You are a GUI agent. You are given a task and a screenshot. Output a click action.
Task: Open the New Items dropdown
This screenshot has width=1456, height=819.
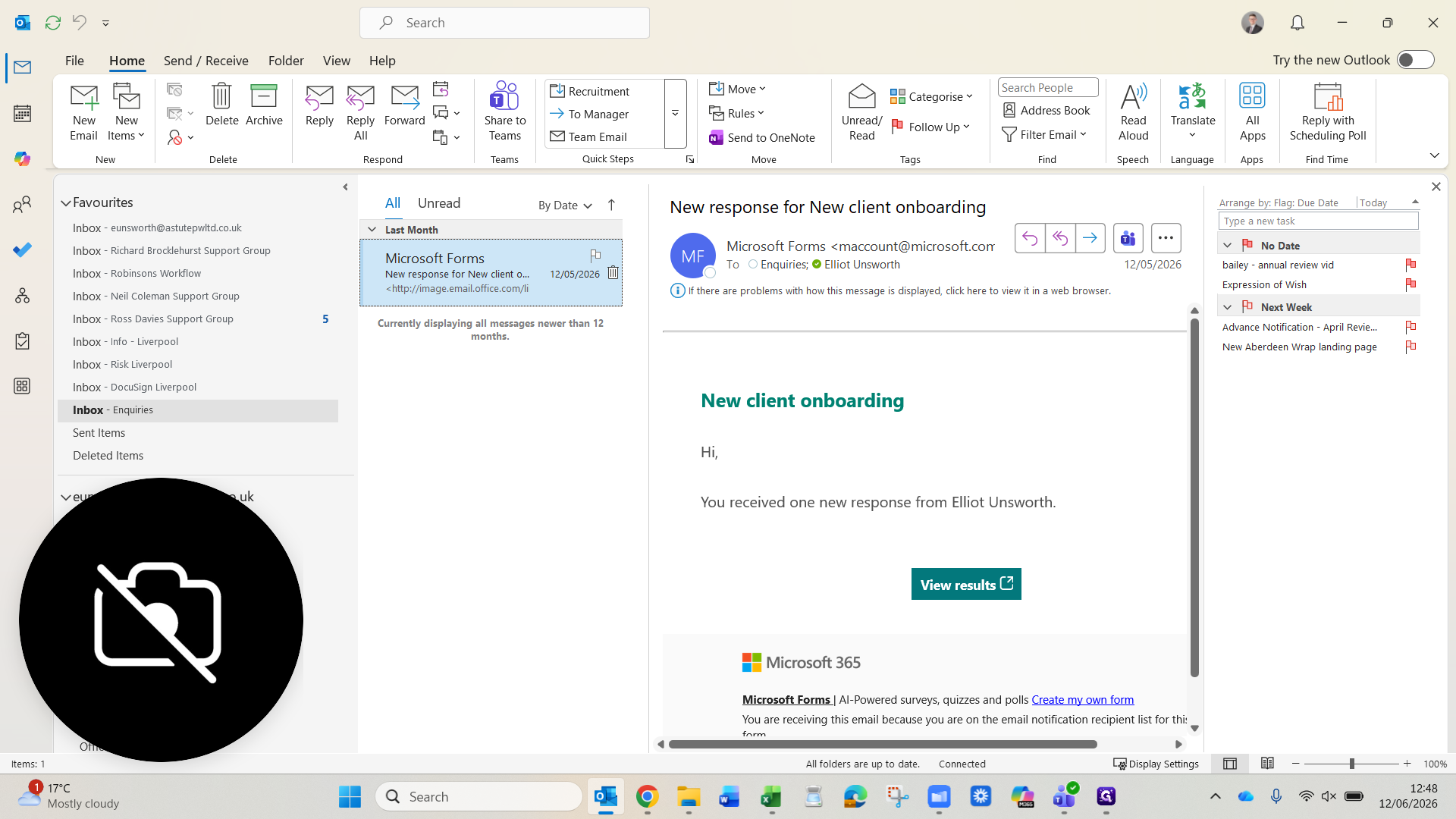point(126,112)
